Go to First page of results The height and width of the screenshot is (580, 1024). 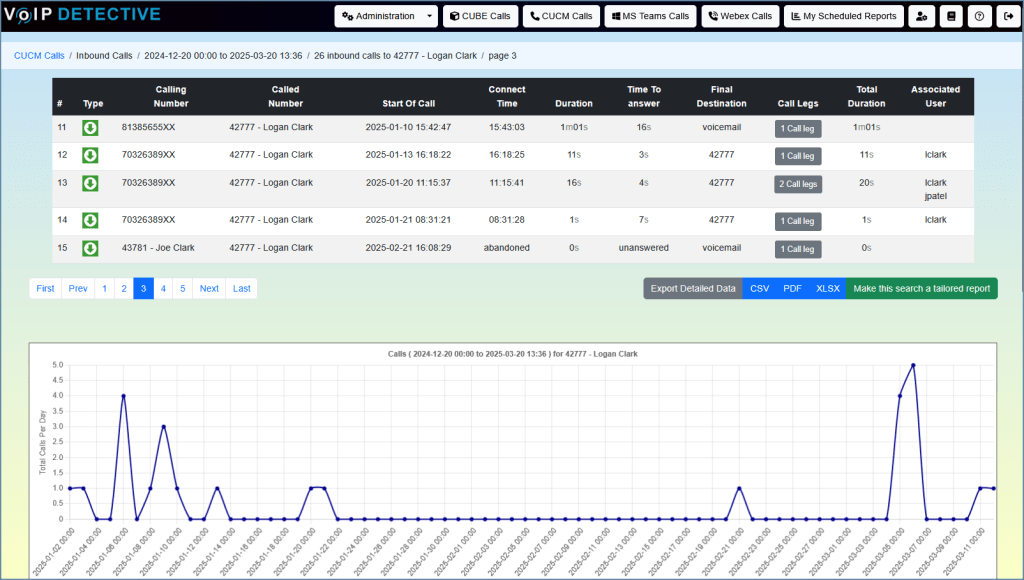46,289
